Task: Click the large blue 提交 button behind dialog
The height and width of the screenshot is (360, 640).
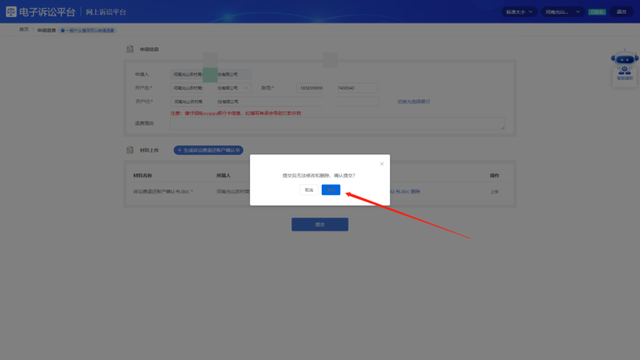Action: coord(320,224)
